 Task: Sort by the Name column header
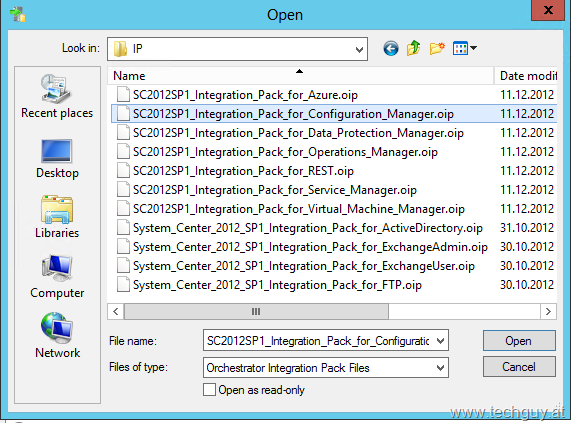click(x=301, y=76)
